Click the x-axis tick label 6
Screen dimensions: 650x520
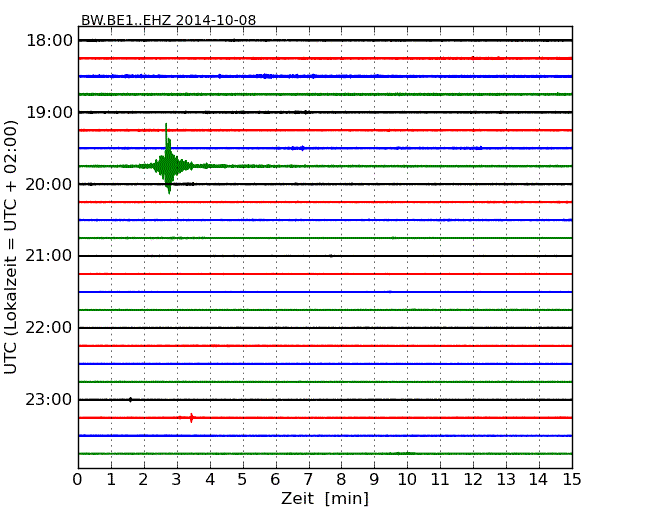pyautogui.click(x=275, y=480)
